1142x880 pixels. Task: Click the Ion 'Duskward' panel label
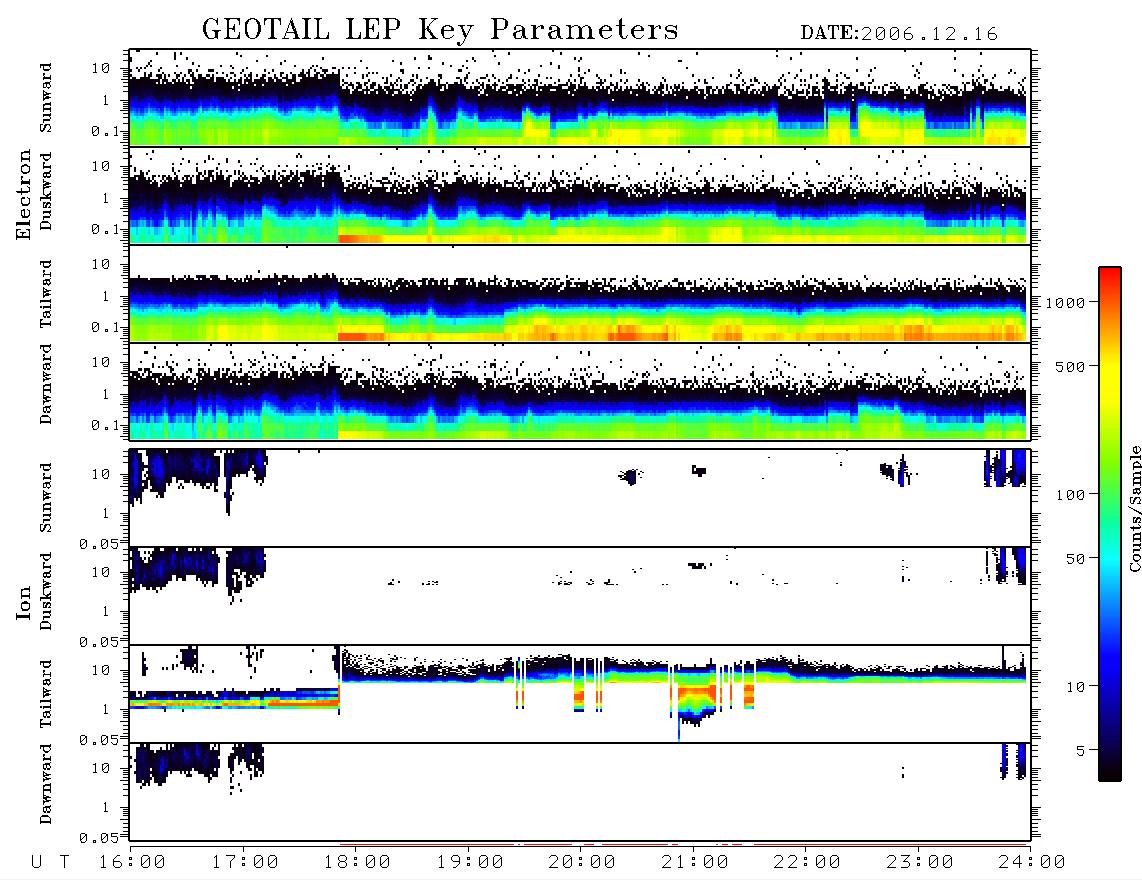tap(46, 591)
